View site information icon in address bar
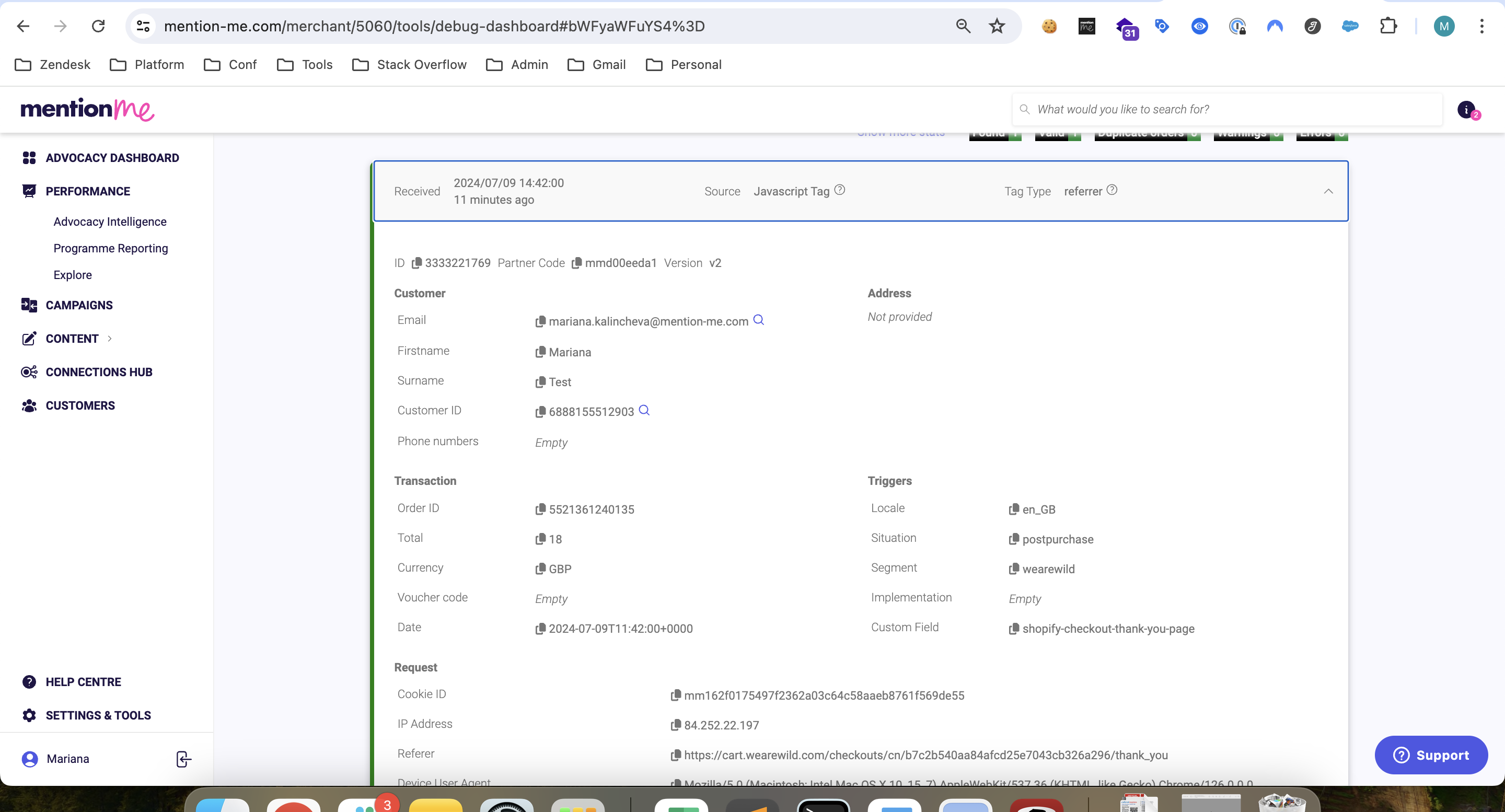This screenshot has width=1505, height=812. tap(143, 26)
